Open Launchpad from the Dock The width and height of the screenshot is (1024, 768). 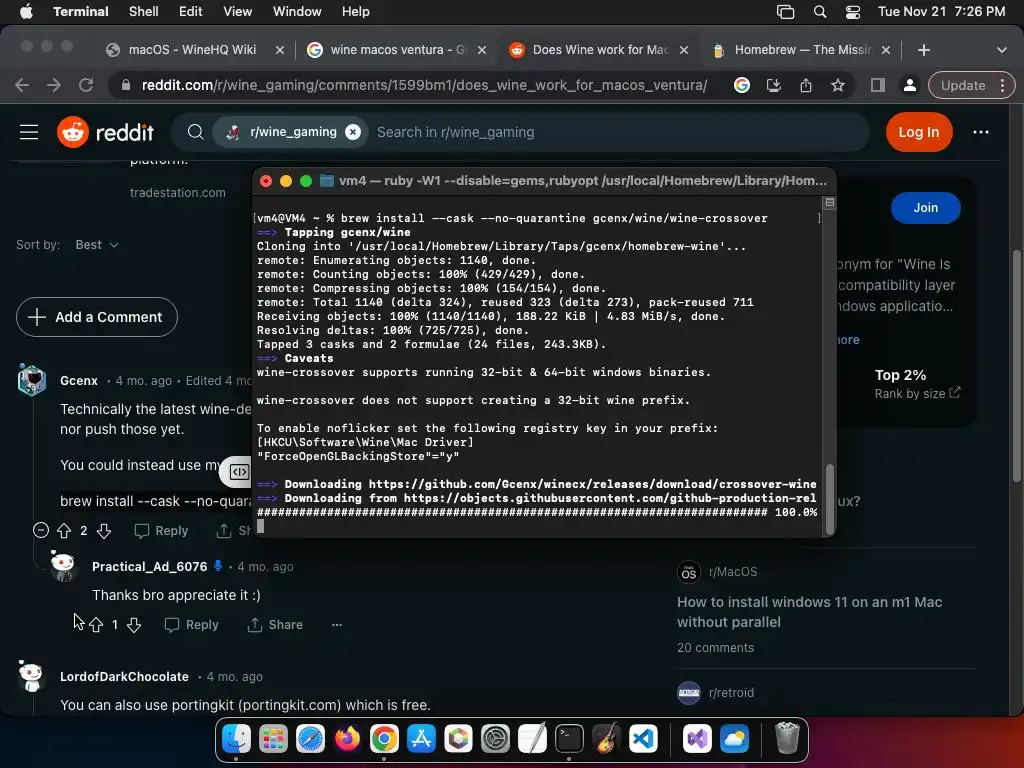point(273,739)
